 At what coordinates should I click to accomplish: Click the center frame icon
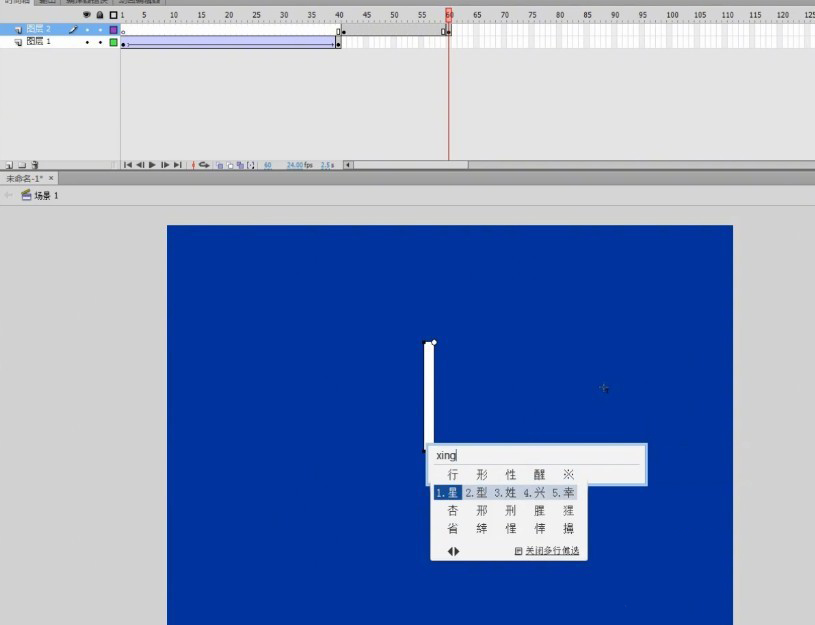193,165
